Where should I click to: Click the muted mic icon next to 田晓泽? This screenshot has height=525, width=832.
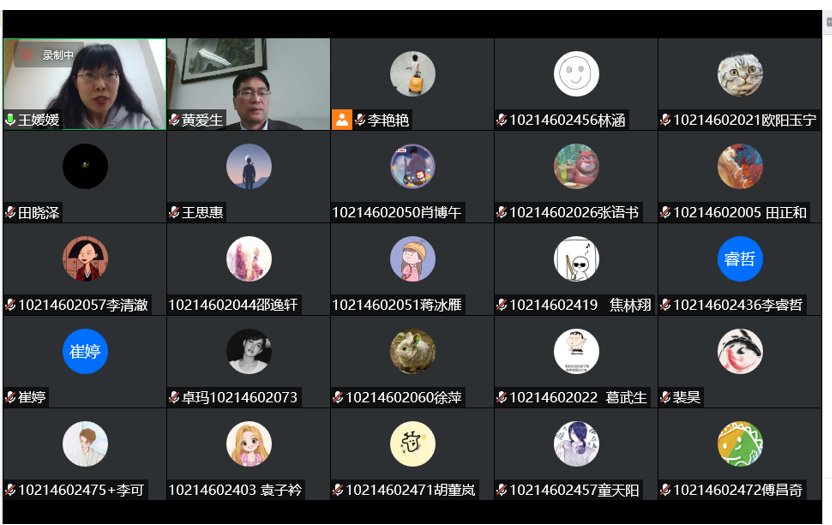tap(11, 213)
